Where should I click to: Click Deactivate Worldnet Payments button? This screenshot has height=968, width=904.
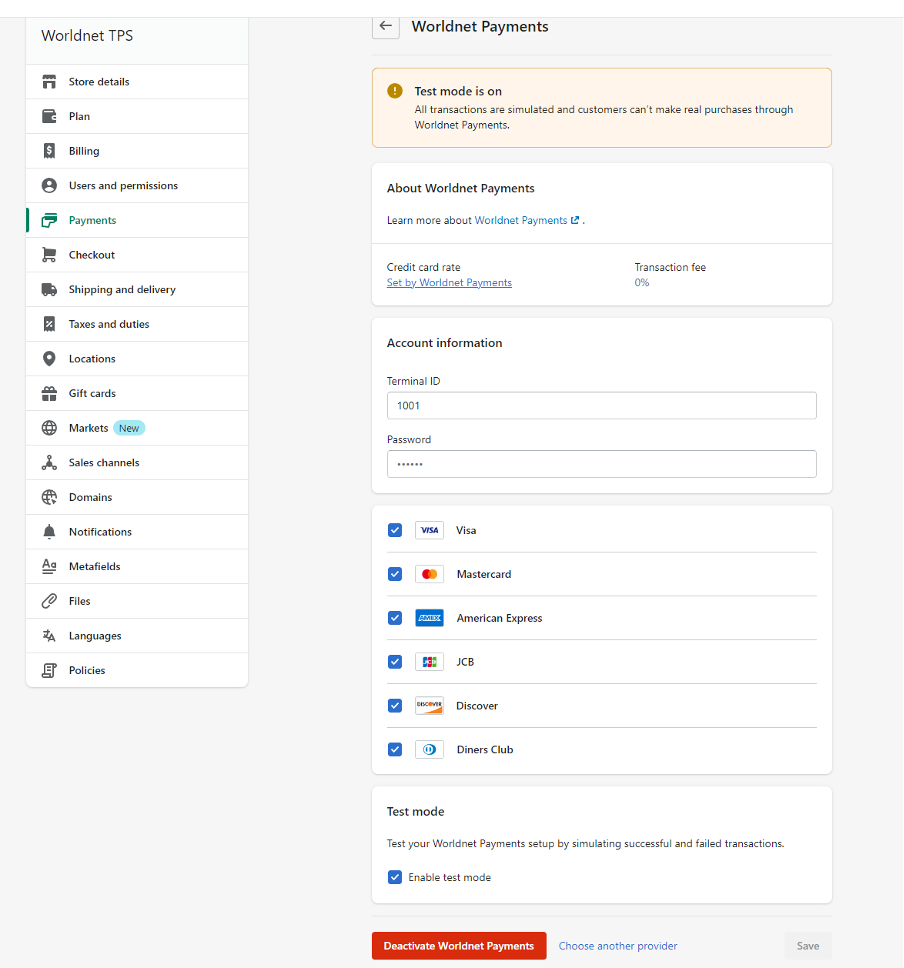(x=459, y=946)
